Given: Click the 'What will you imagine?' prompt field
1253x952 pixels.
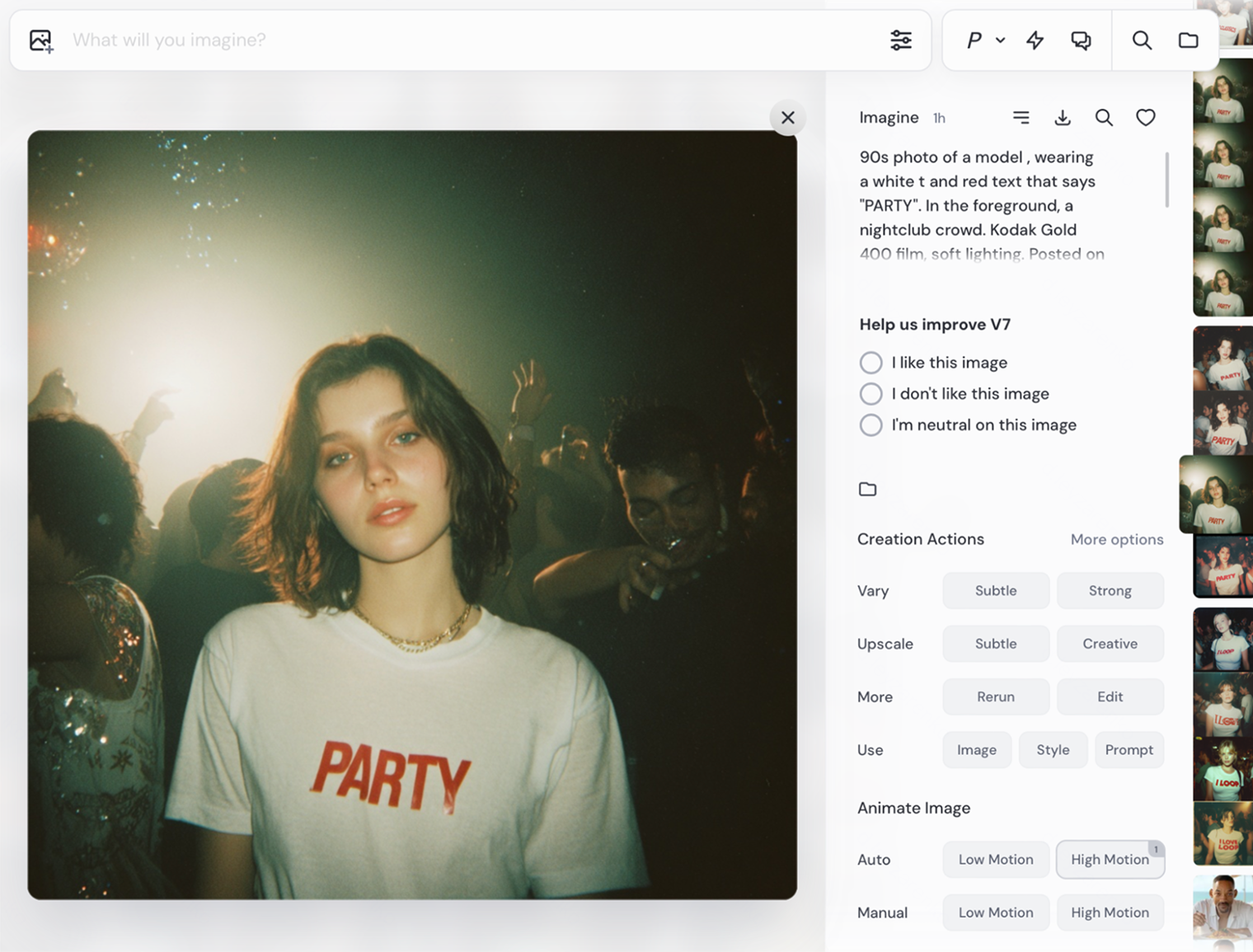Looking at the screenshot, I should (x=470, y=40).
